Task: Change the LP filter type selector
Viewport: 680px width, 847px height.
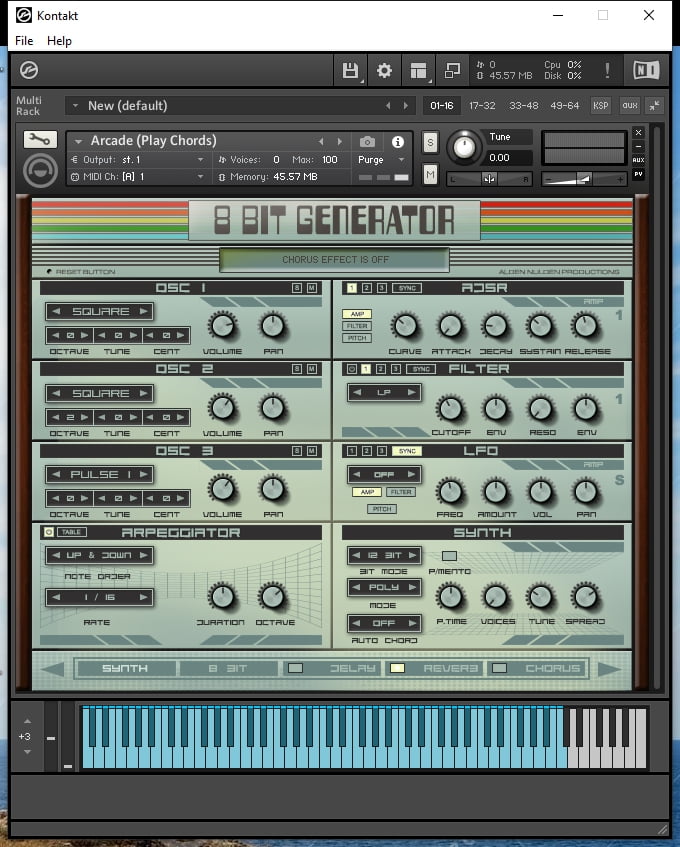Action: click(384, 393)
